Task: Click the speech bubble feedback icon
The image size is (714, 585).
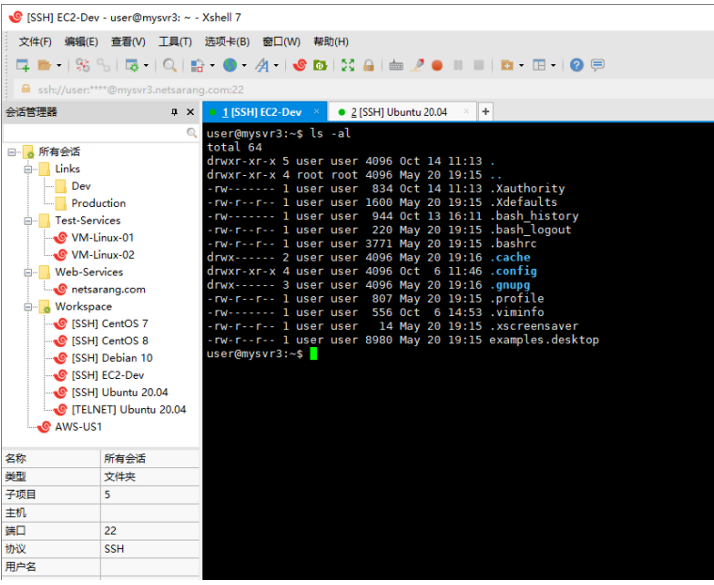Action: click(x=598, y=65)
